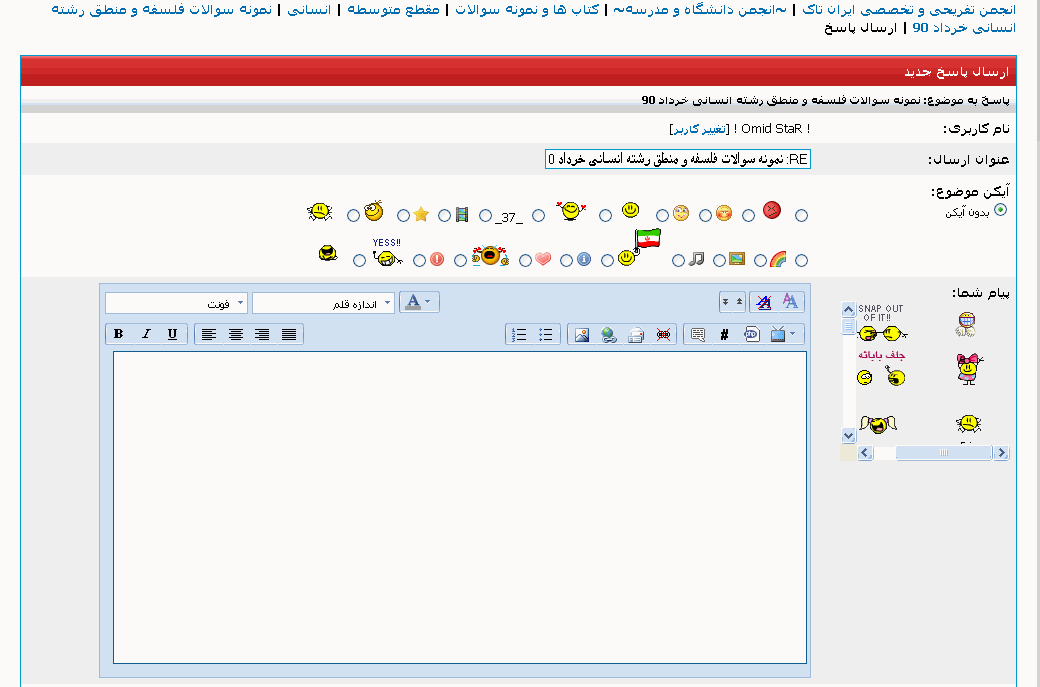
Task: Click inside the message text area
Action: (460, 507)
